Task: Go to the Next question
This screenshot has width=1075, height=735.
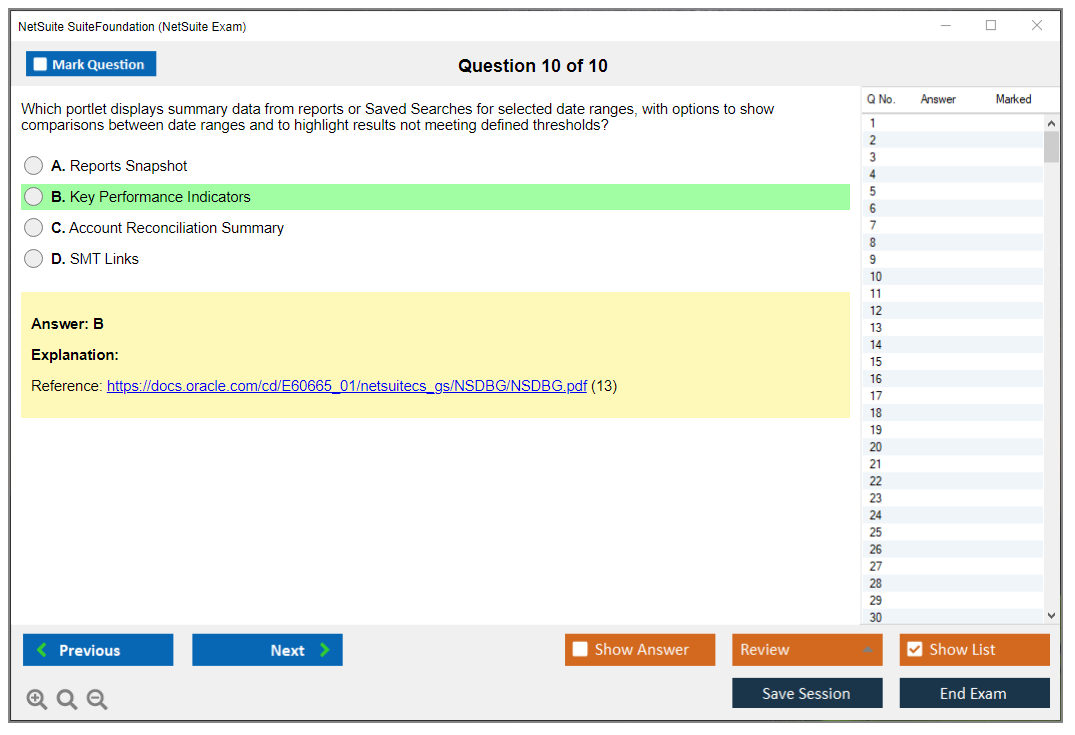Action: (267, 649)
